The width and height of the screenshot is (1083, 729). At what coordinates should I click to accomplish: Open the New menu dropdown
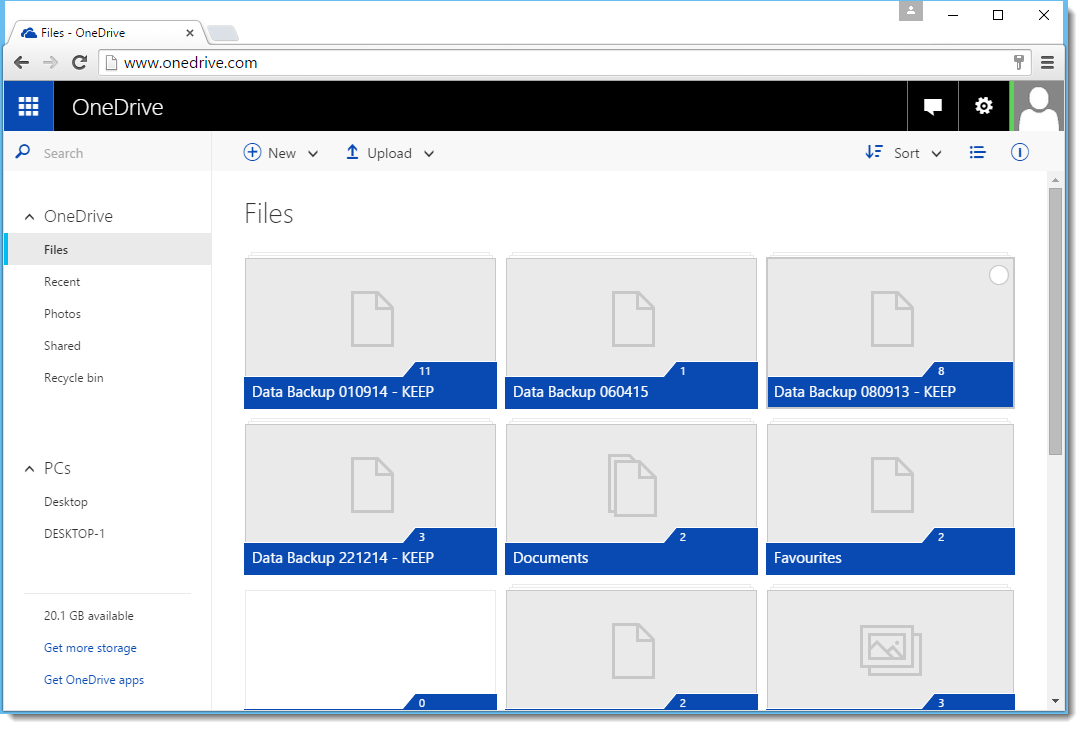[313, 153]
